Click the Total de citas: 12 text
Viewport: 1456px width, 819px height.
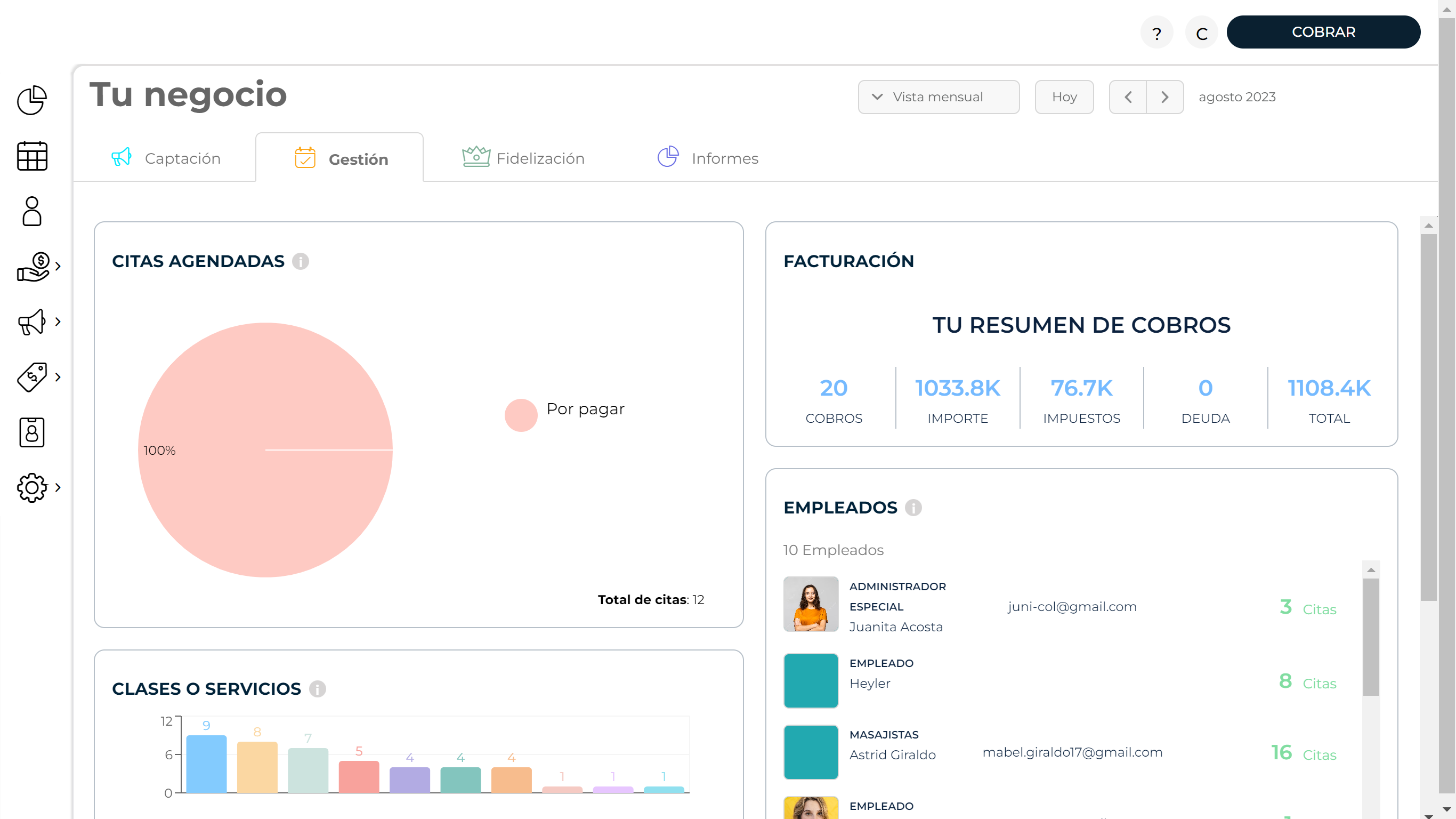tap(651, 599)
